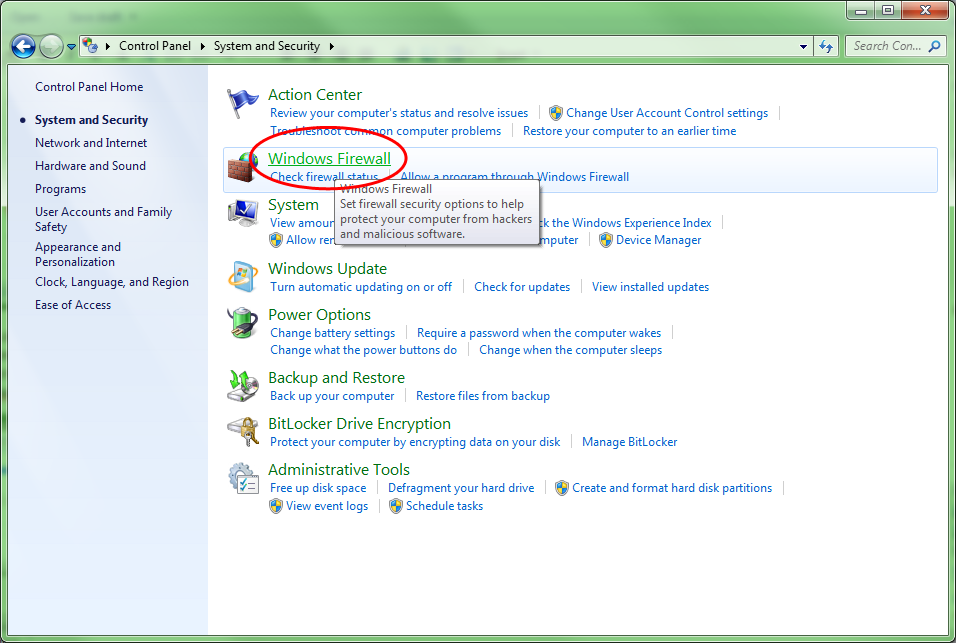Open the recent pages dropdown arrow
This screenshot has height=643, width=956.
point(71,47)
